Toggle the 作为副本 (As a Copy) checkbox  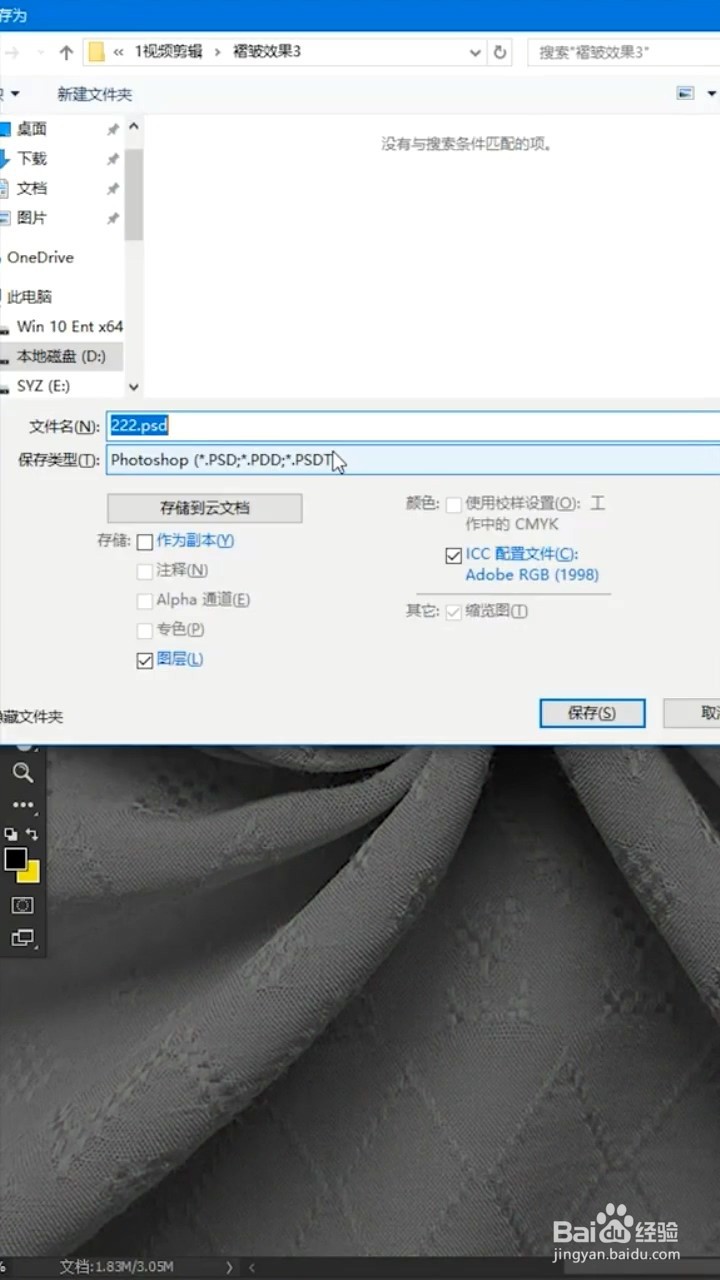point(145,541)
